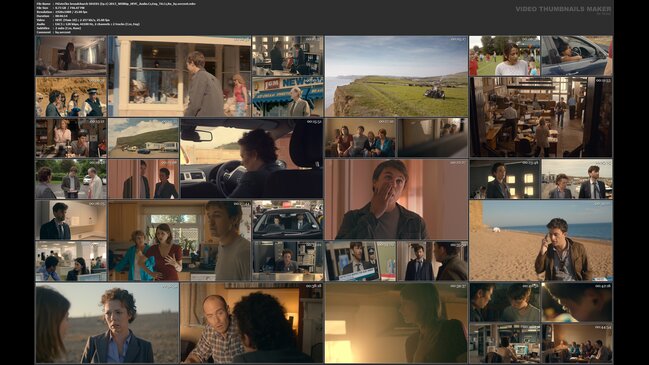Select the File Name line in the header
This screenshot has width=649, height=365.
(116, 4)
